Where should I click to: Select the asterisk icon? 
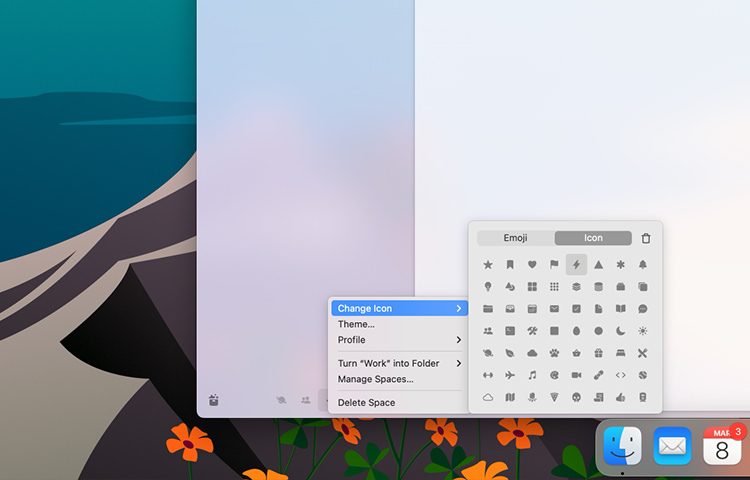620,264
